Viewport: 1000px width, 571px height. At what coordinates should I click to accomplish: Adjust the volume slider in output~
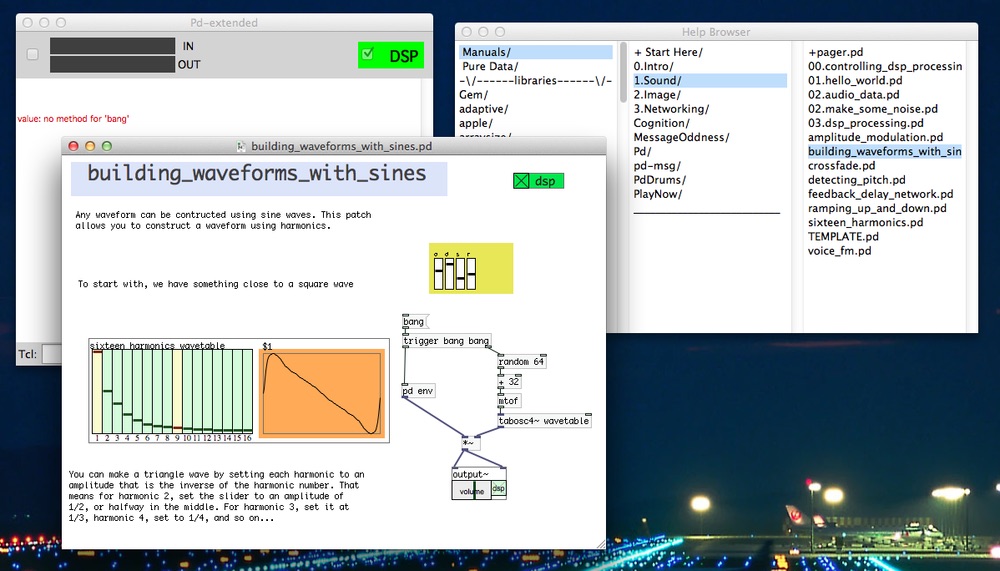(471, 491)
